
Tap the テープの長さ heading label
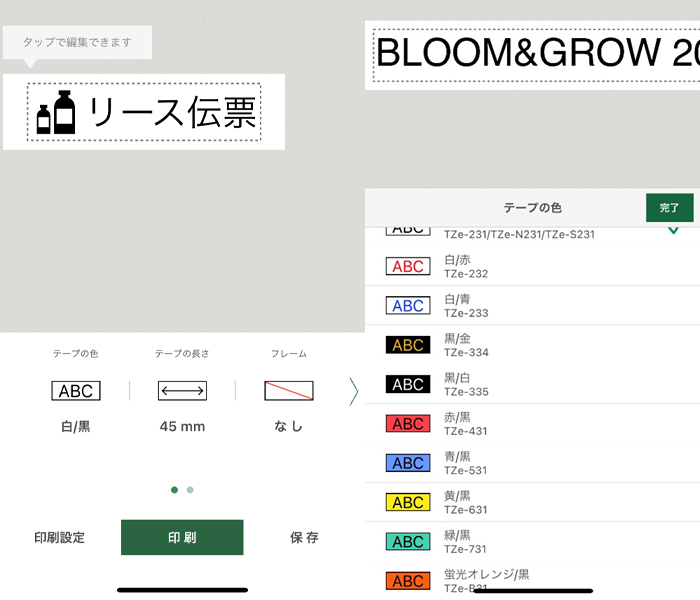click(x=182, y=354)
